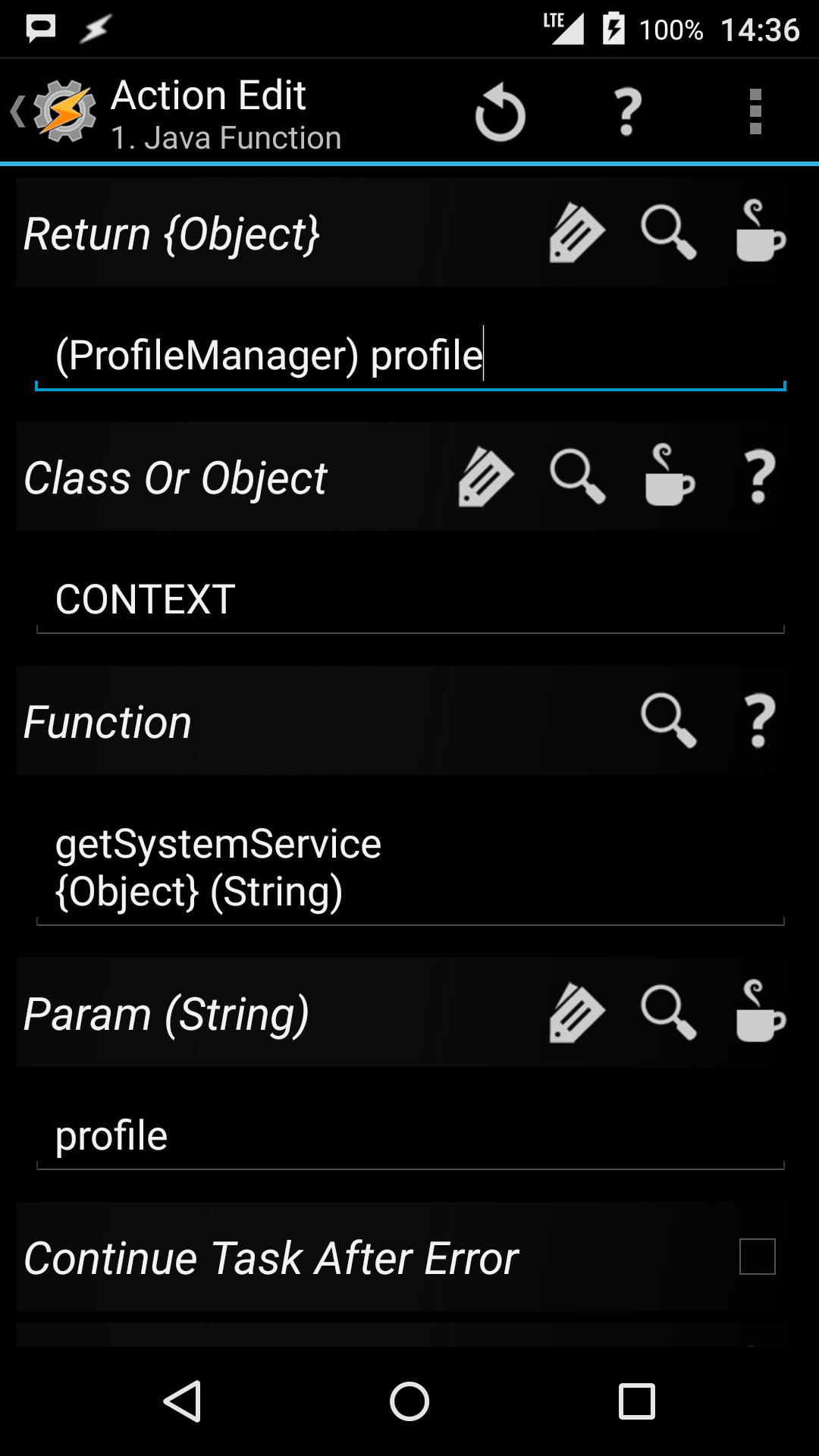The width and height of the screenshot is (819, 1456).
Task: Open Action Edit help in the action bar
Action: click(x=627, y=112)
